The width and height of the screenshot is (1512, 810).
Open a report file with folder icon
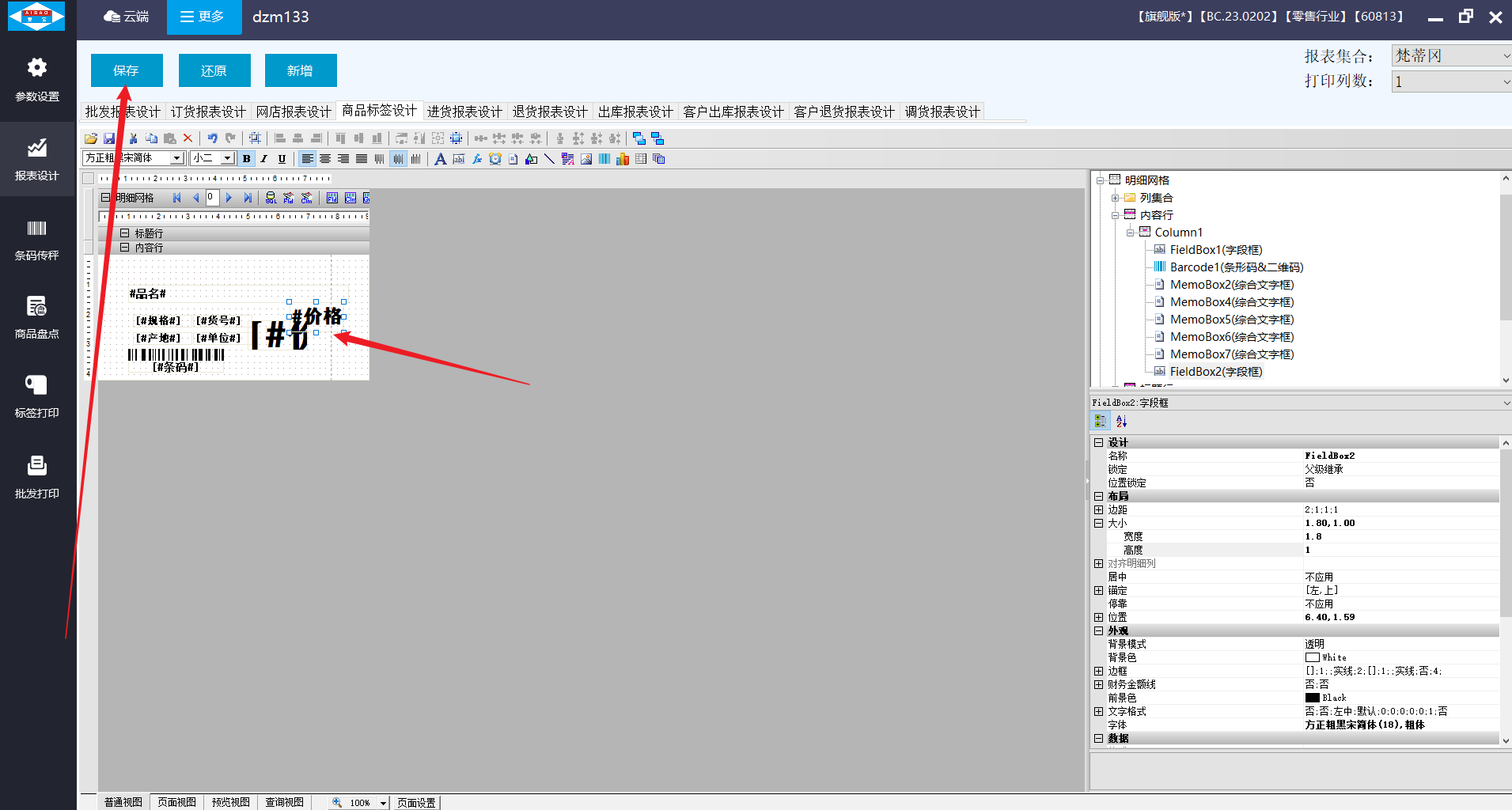coord(91,138)
